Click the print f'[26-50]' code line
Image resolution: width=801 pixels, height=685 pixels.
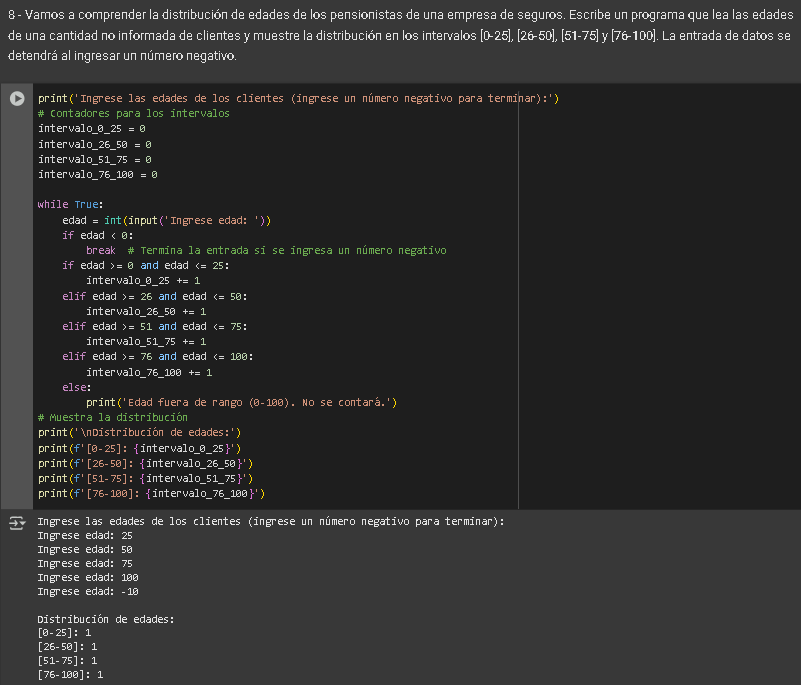click(146, 464)
